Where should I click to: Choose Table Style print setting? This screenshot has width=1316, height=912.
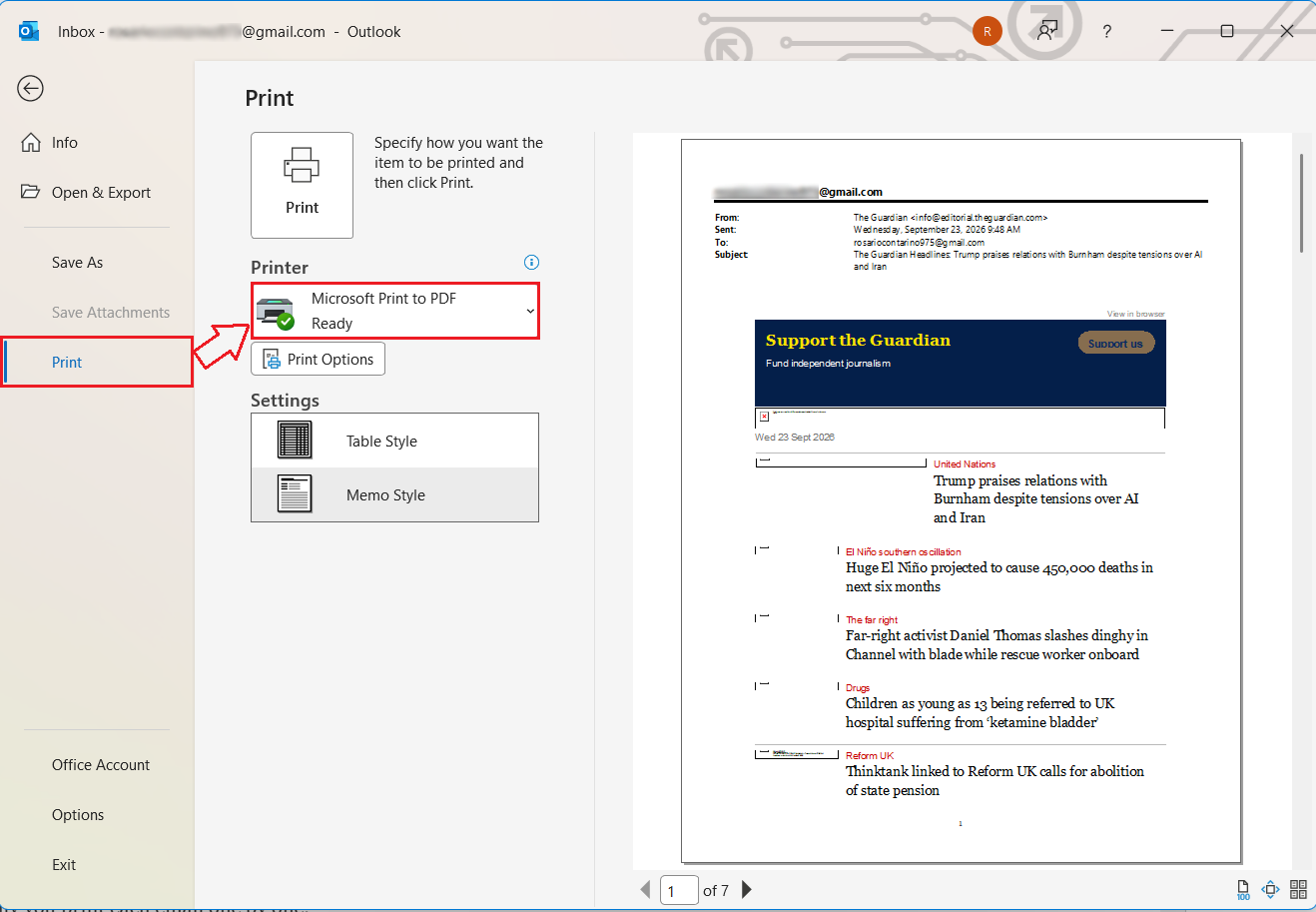(x=394, y=441)
